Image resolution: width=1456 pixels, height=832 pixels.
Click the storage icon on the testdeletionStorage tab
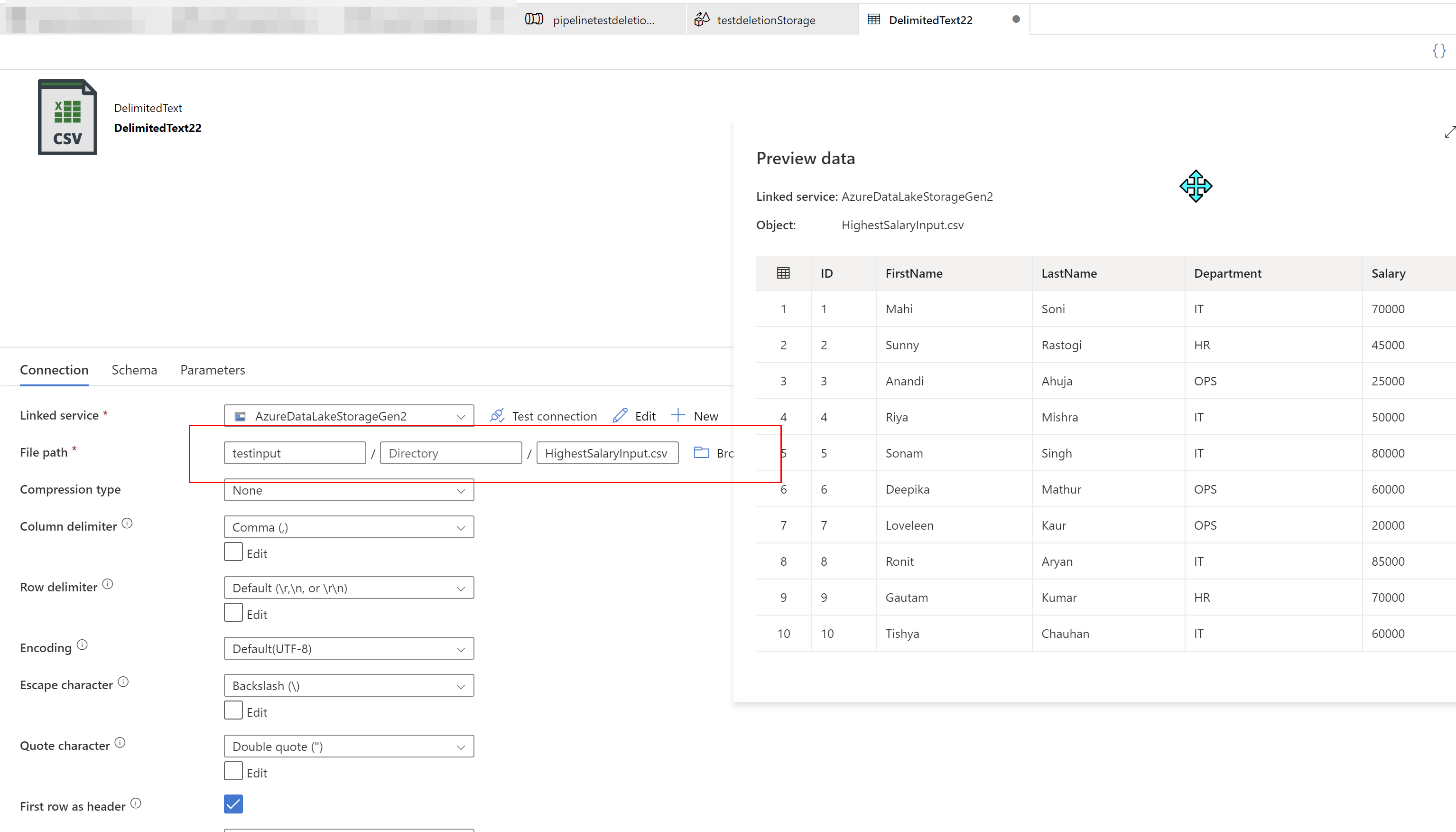click(702, 19)
